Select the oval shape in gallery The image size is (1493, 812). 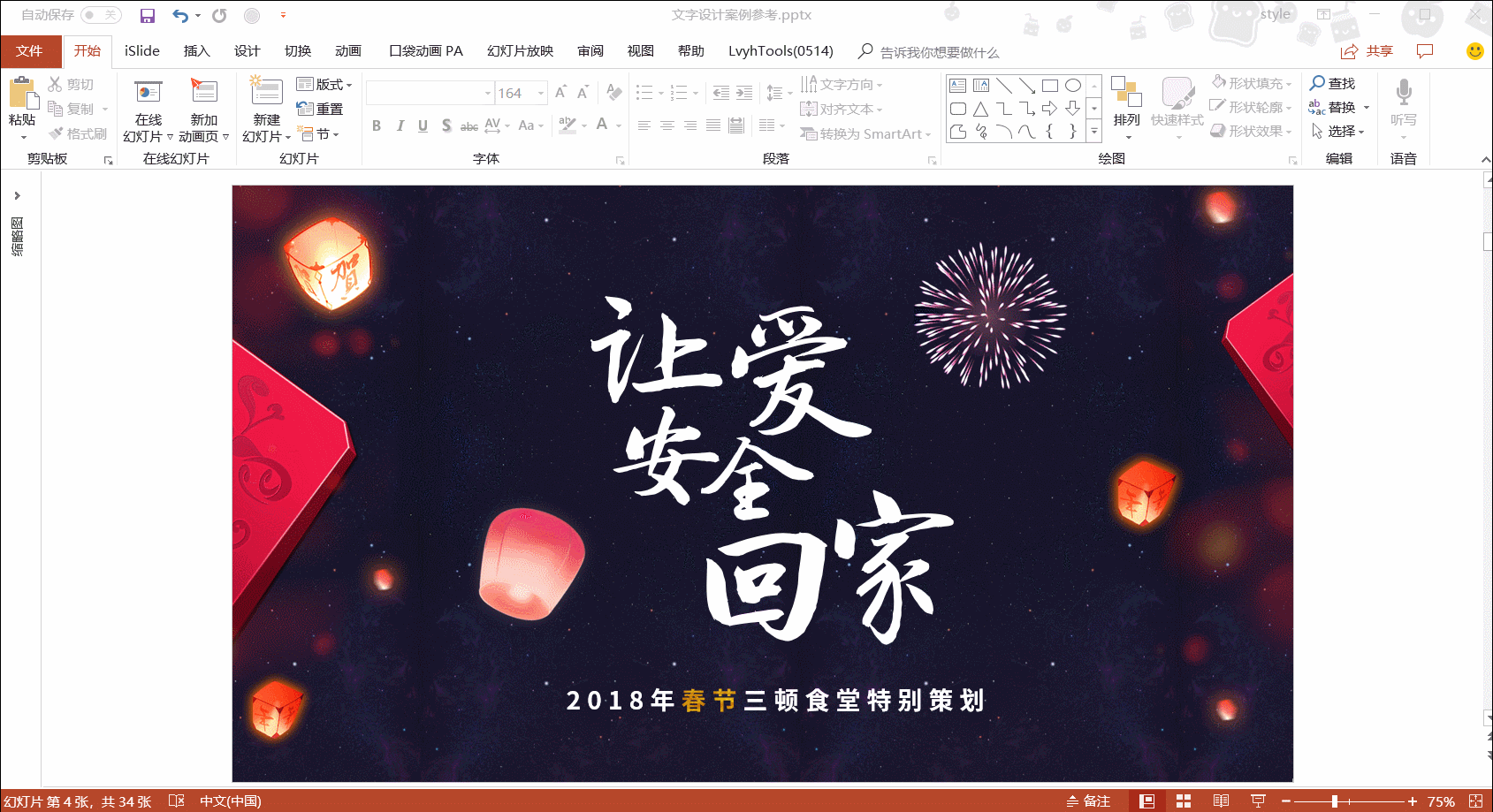pos(1073,86)
